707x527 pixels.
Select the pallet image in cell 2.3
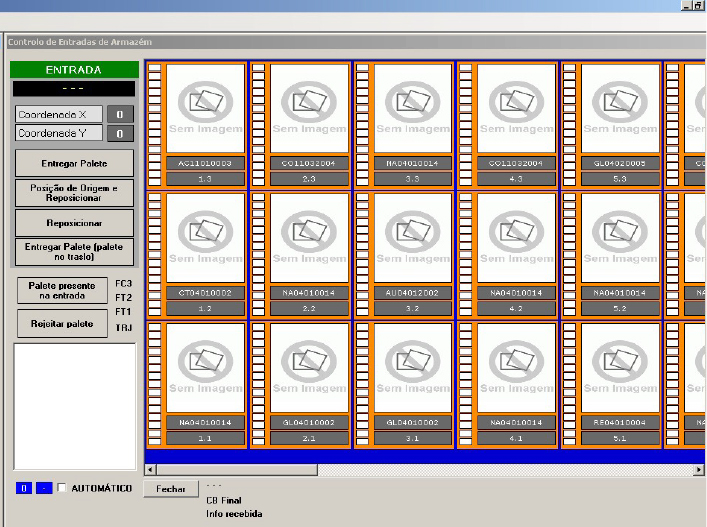click(309, 109)
